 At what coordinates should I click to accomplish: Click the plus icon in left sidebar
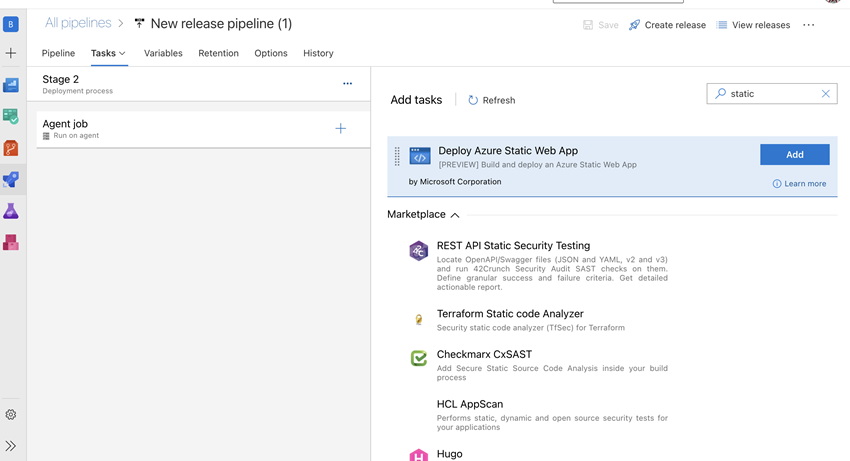(11, 53)
